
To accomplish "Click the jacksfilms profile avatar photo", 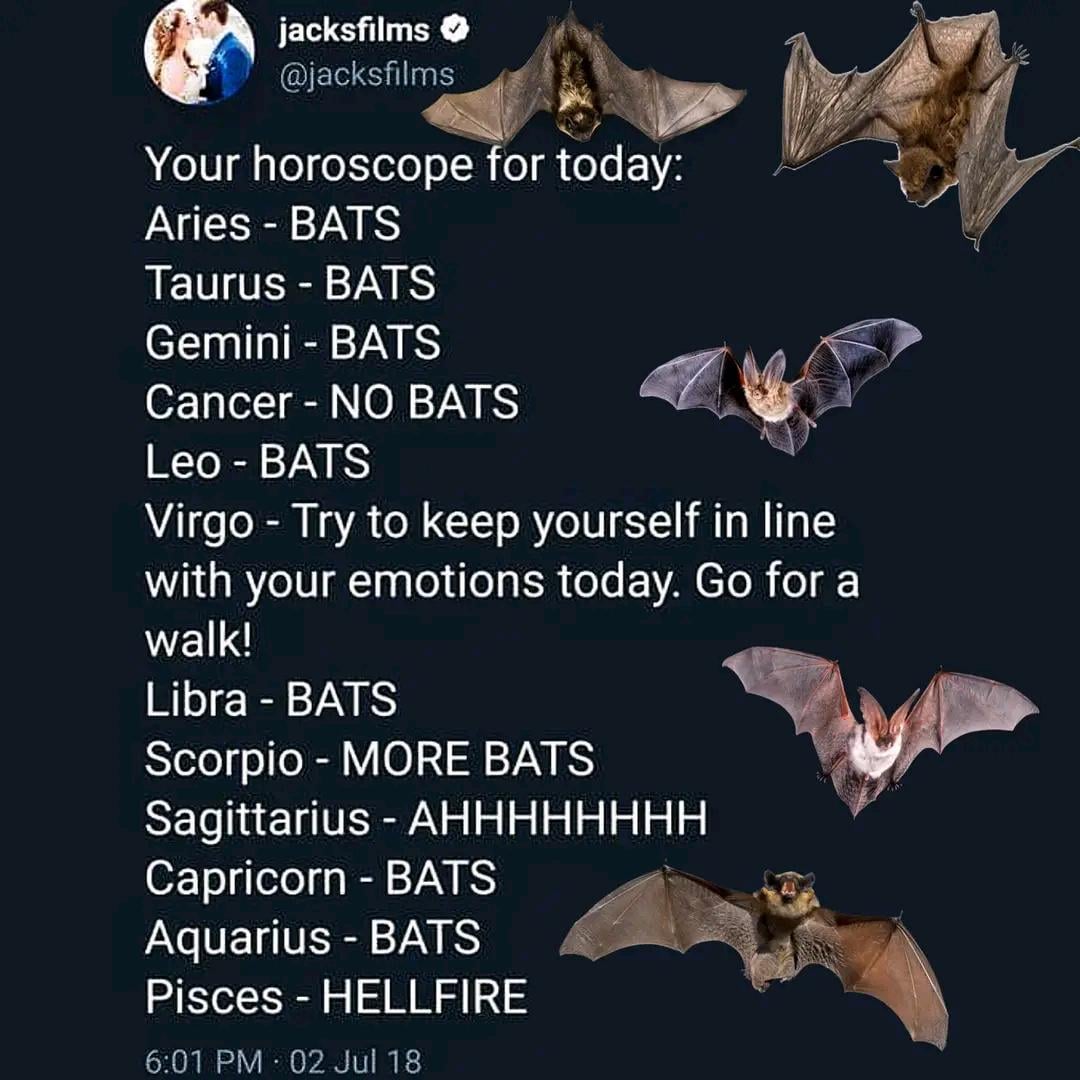I will (199, 53).
